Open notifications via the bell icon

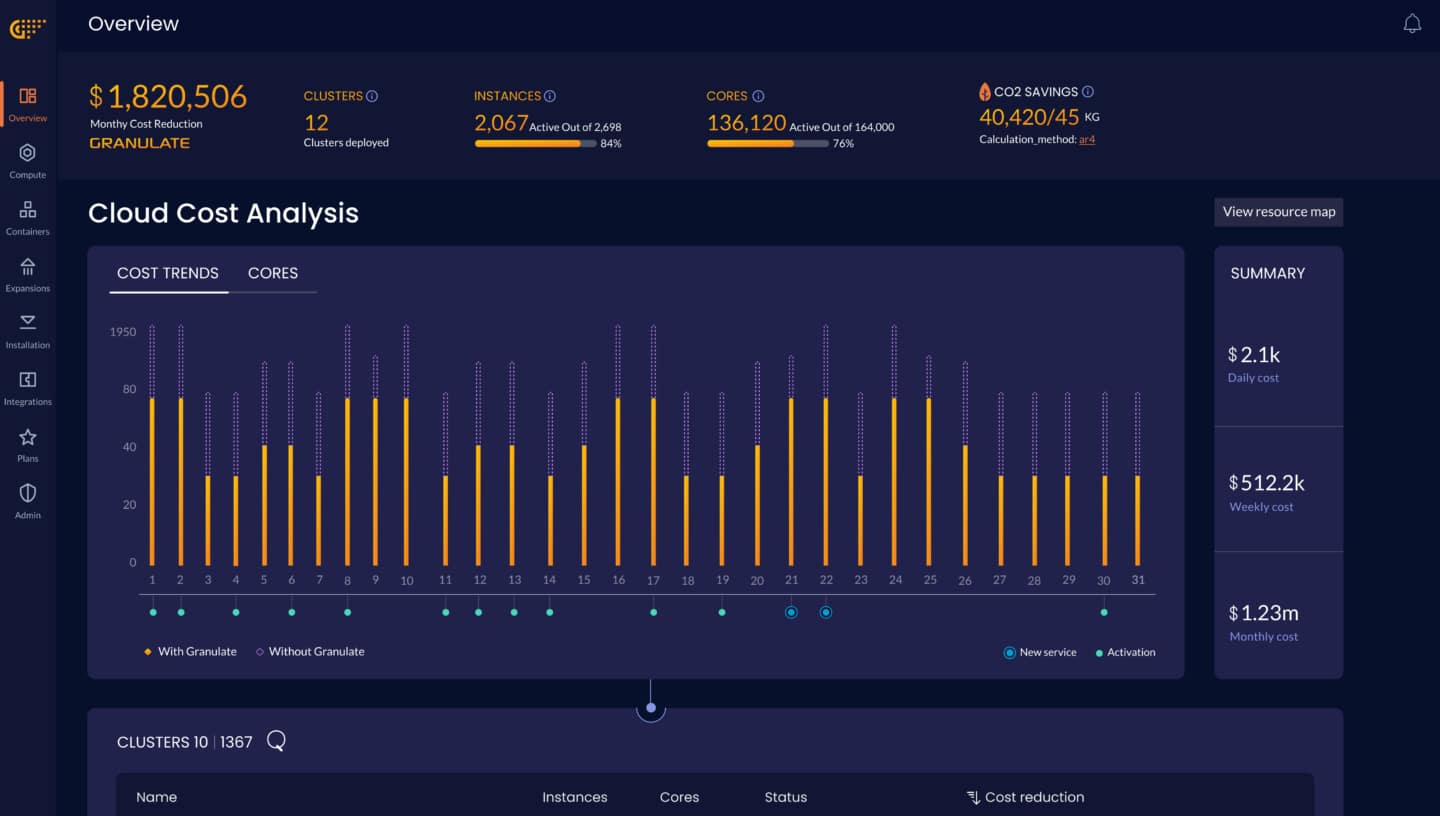[x=1412, y=24]
